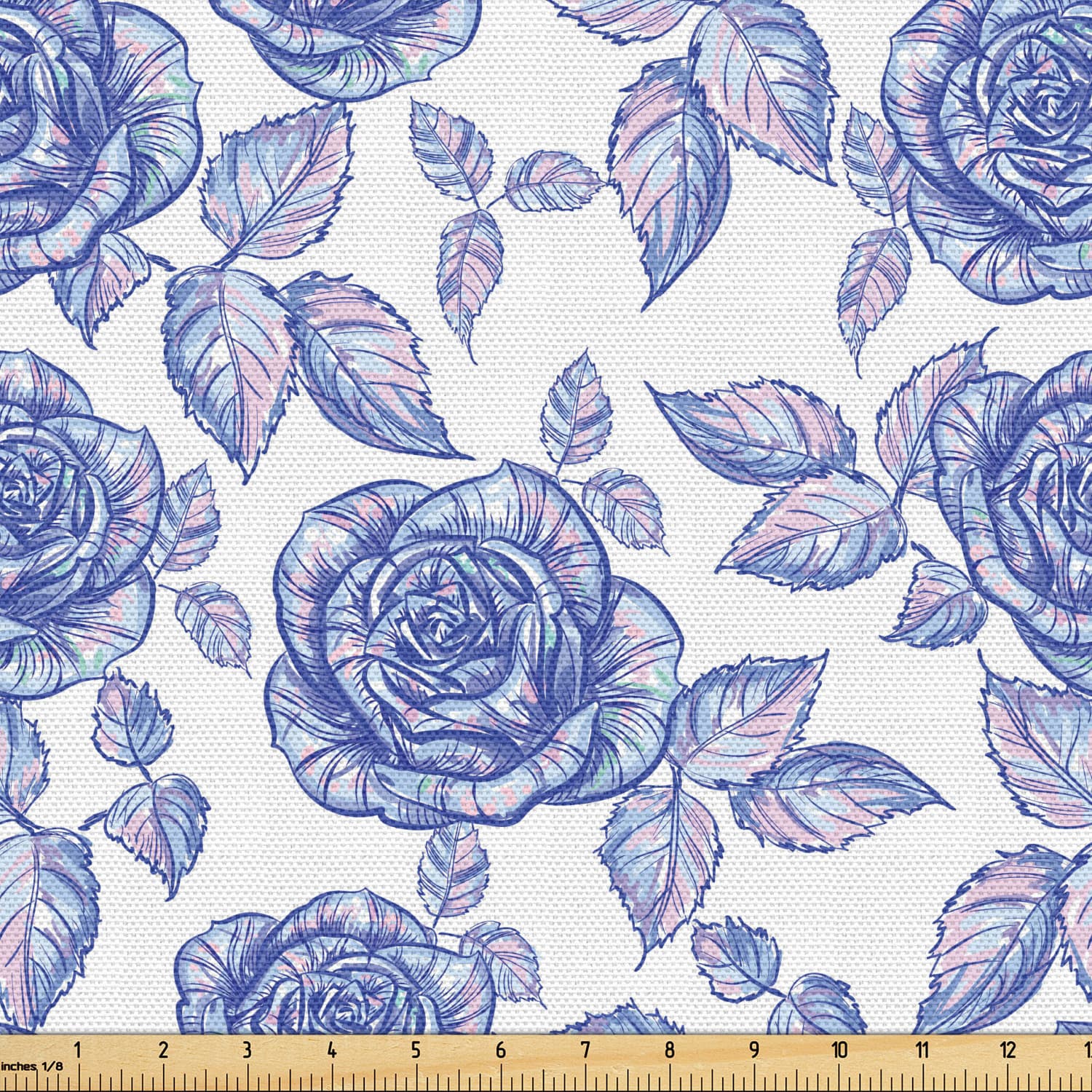Click the number 2 on the ruler
The width and height of the screenshot is (1092, 1092).
(163, 1050)
